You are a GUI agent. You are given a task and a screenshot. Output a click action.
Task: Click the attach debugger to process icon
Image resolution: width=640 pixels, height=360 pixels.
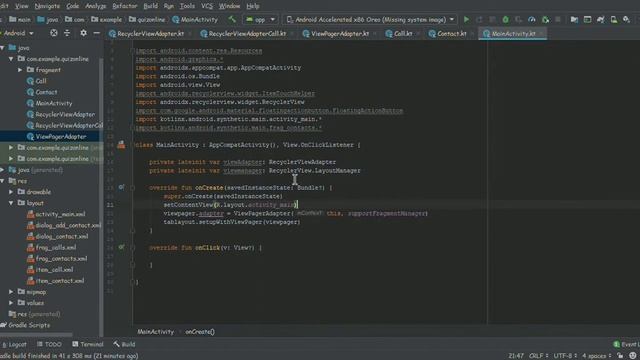point(545,19)
